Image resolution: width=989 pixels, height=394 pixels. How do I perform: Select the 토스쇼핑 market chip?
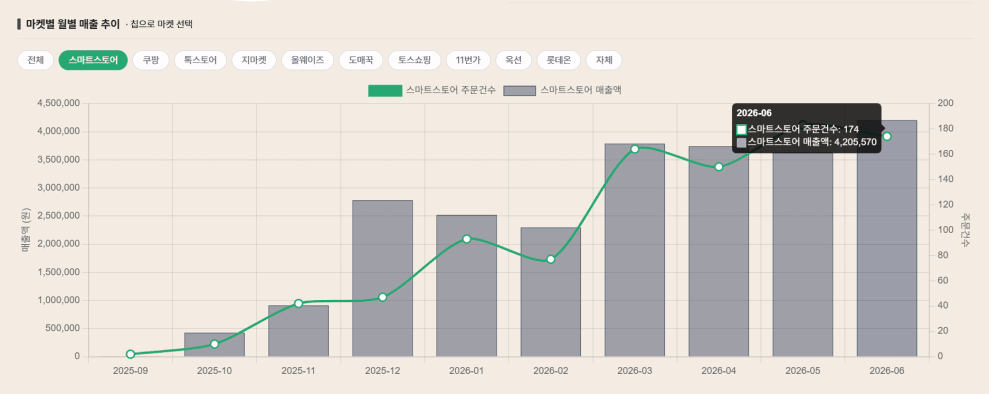coord(414,61)
